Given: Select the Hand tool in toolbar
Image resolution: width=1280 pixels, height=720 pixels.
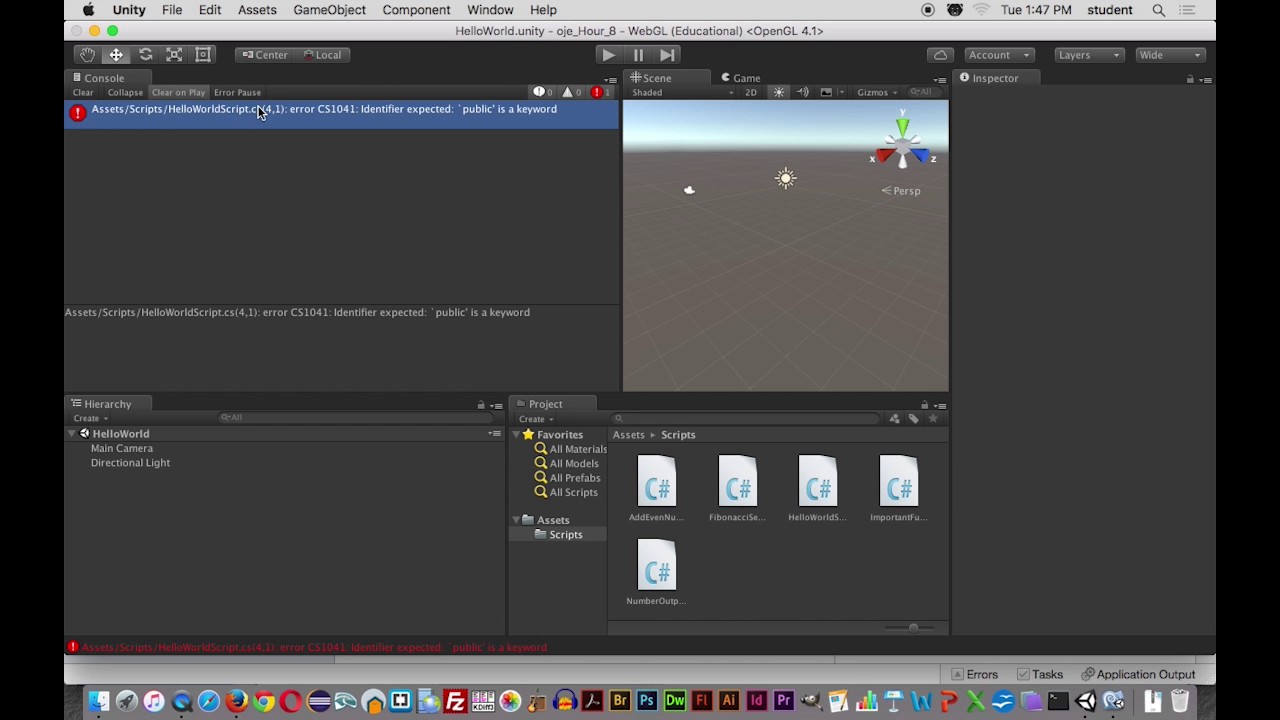Looking at the screenshot, I should pyautogui.click(x=87, y=55).
